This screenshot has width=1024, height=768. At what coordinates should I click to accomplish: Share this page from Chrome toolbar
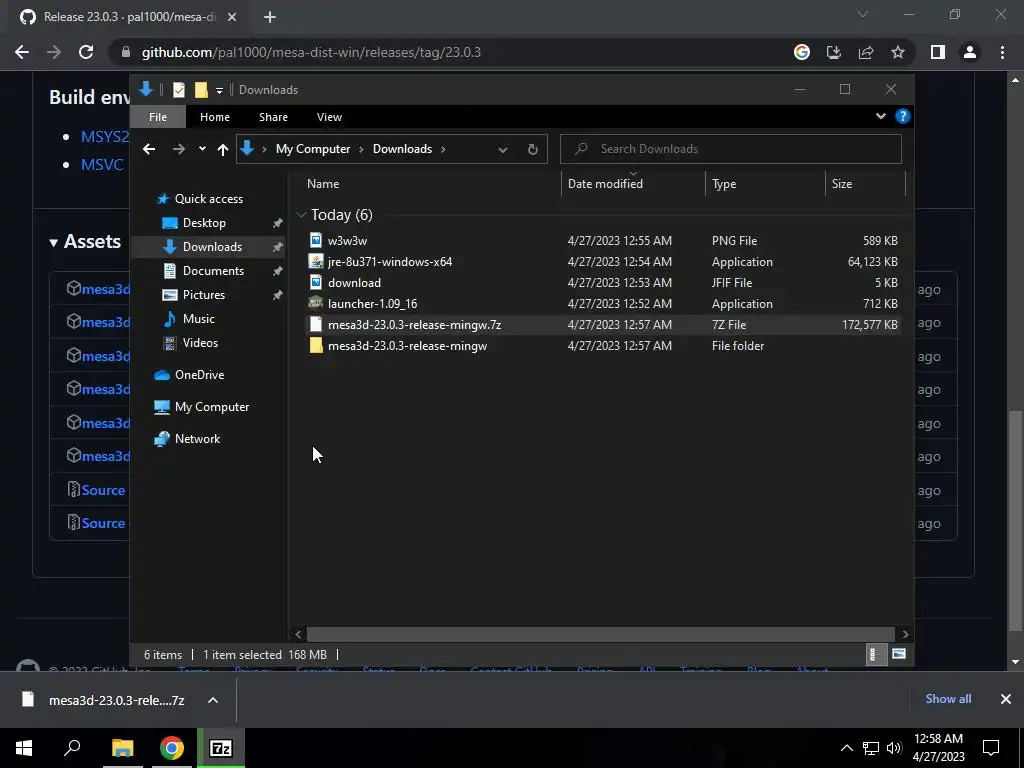point(866,52)
